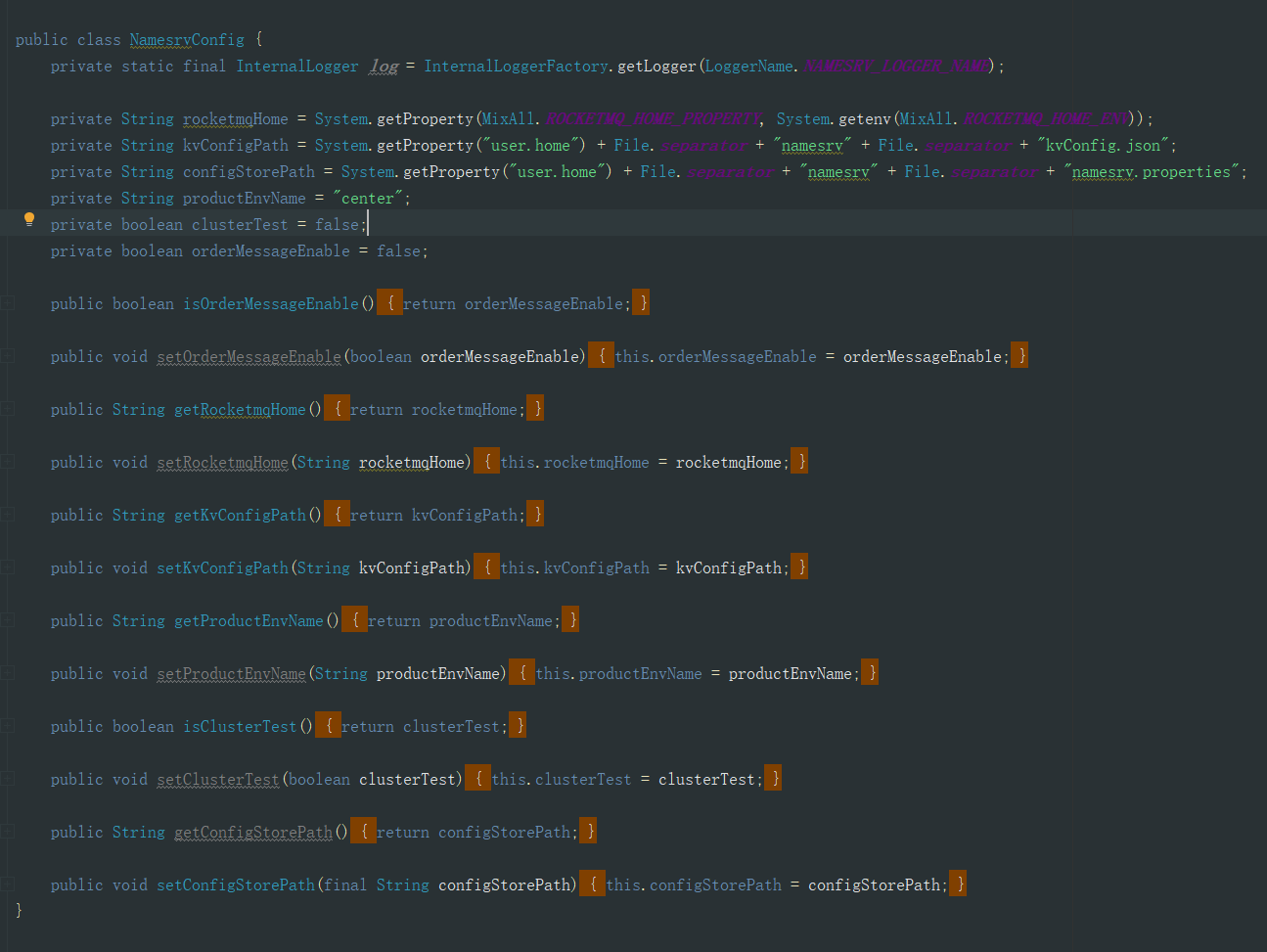
Task: Click the NAMESRV_LOGGER_NAME constant
Action: (x=895, y=67)
